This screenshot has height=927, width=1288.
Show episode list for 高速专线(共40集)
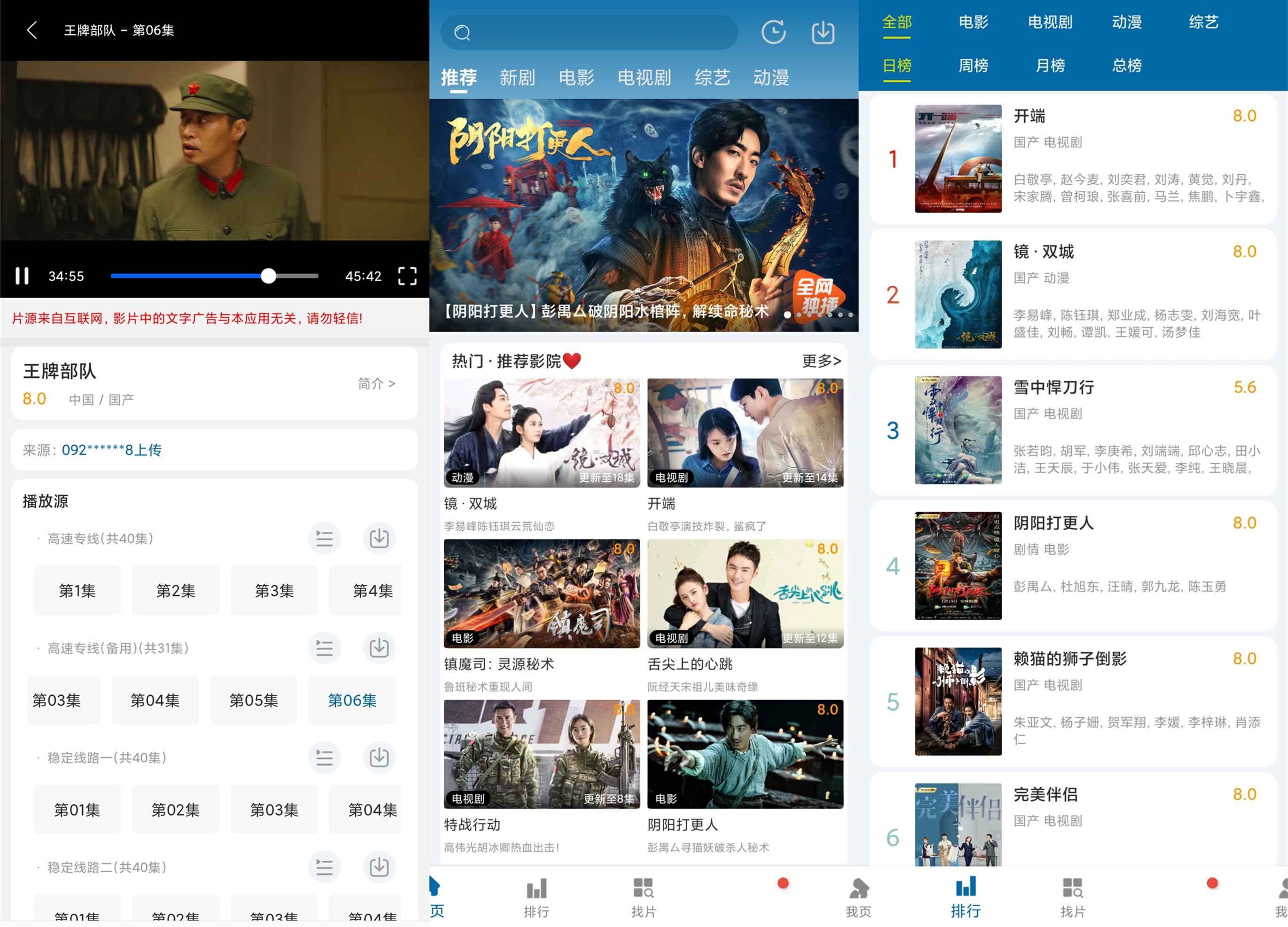(324, 538)
